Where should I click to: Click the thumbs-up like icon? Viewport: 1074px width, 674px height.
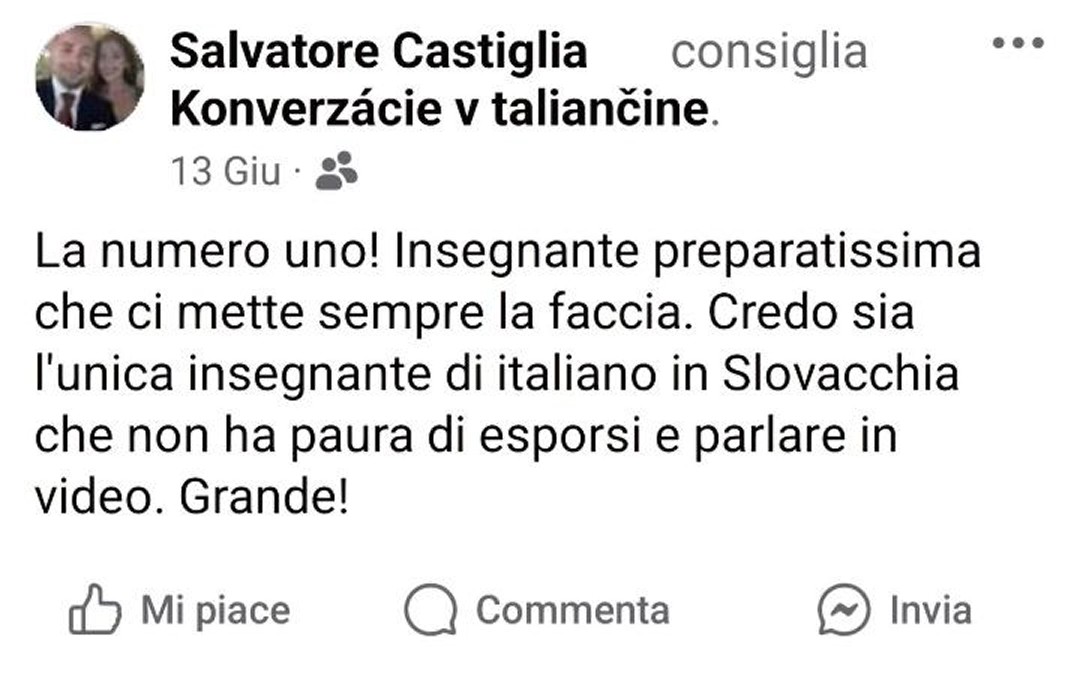click(x=95, y=609)
